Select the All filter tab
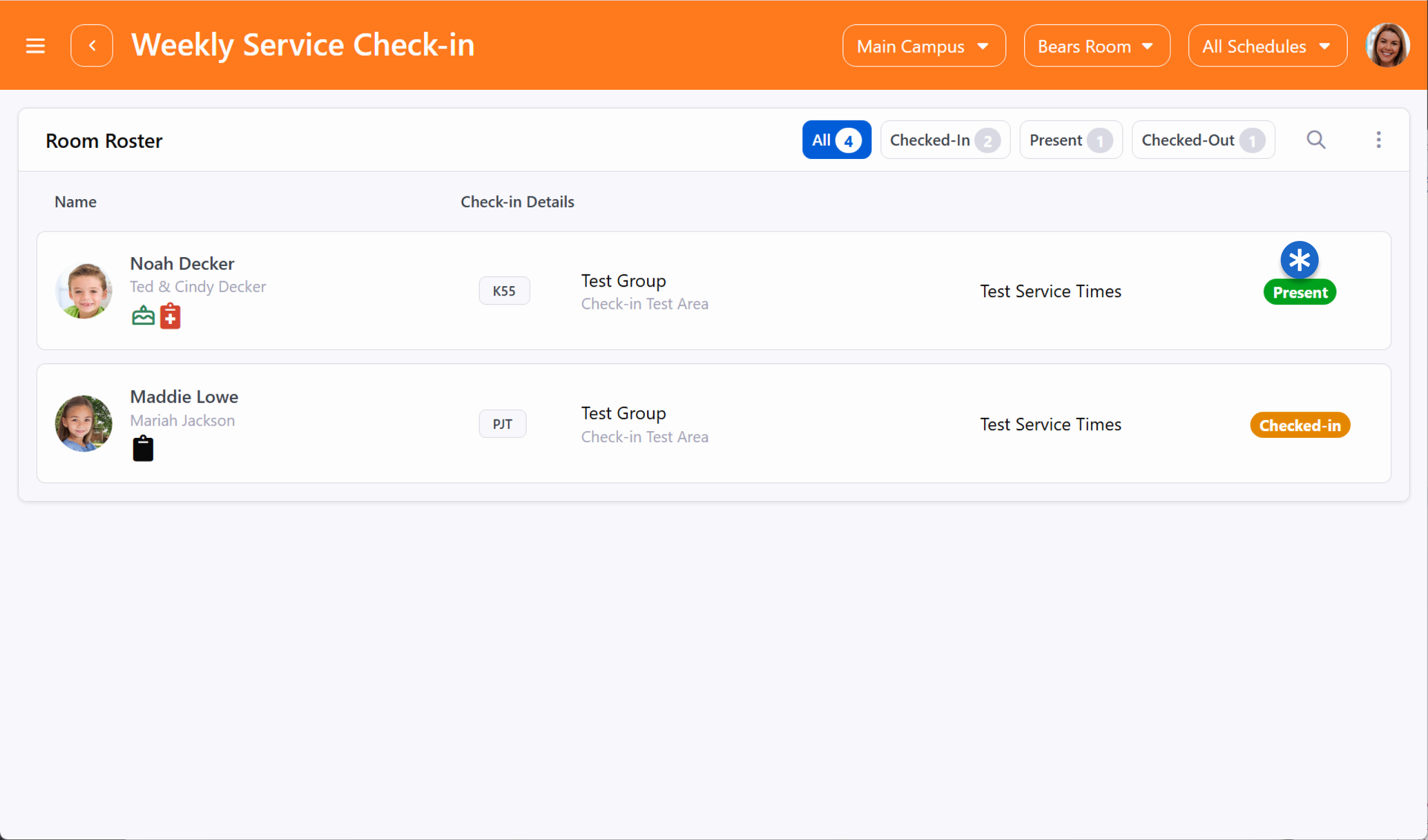1428x840 pixels. [836, 140]
